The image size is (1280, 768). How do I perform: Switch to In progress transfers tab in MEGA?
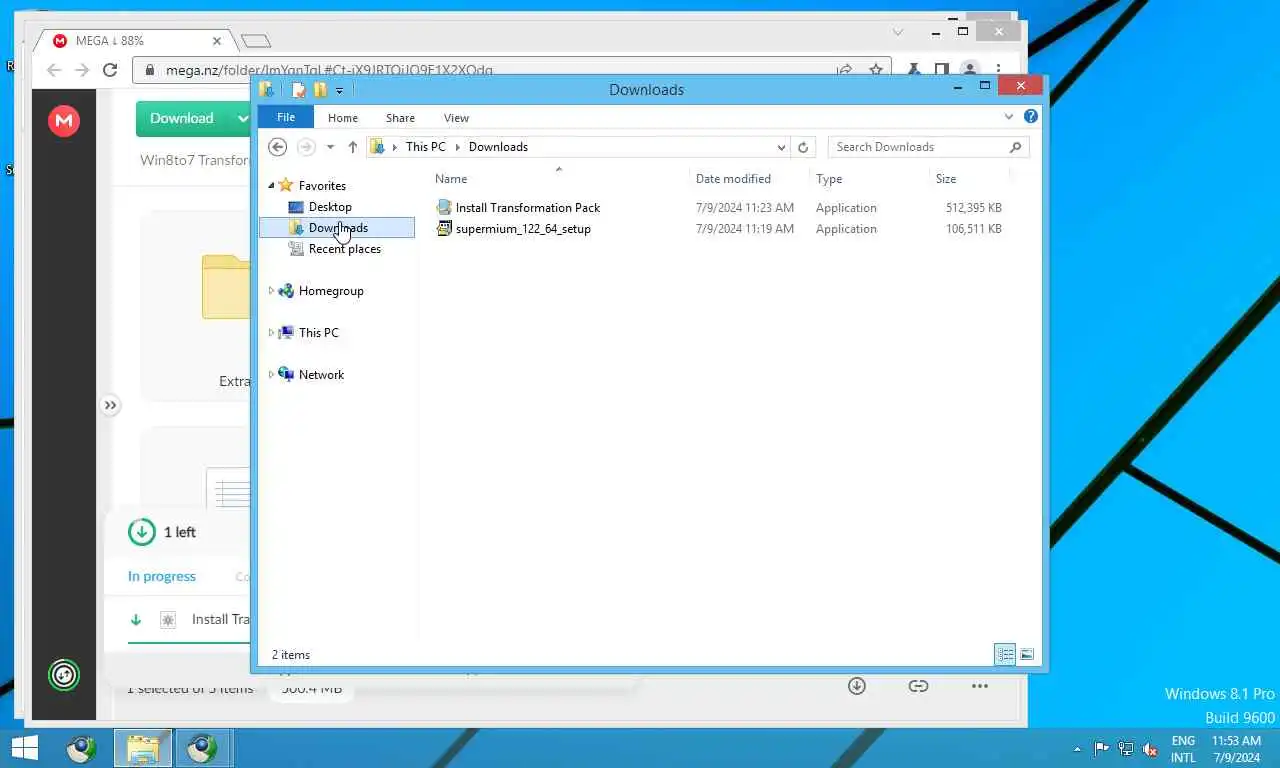pos(162,577)
